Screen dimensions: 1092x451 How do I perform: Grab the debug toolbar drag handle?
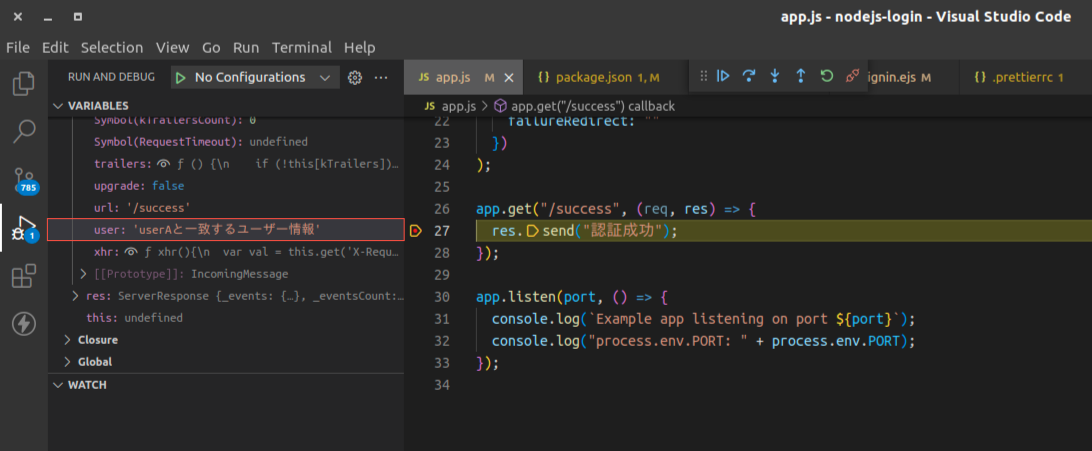703,76
